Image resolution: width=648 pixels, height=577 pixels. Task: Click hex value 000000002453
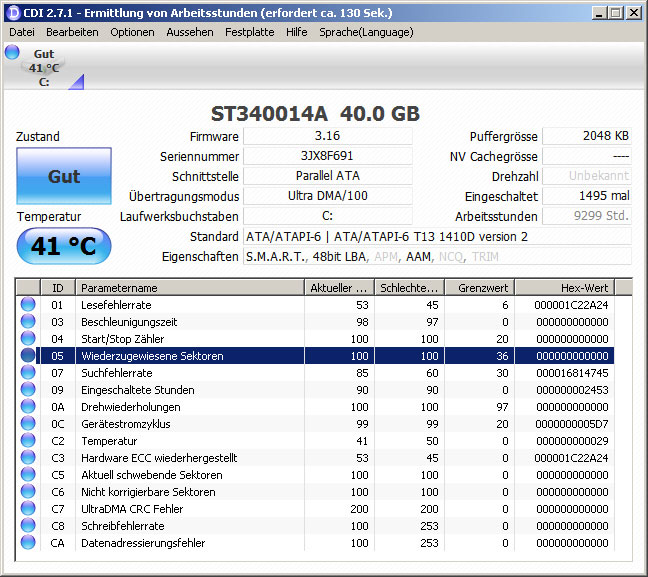point(572,390)
